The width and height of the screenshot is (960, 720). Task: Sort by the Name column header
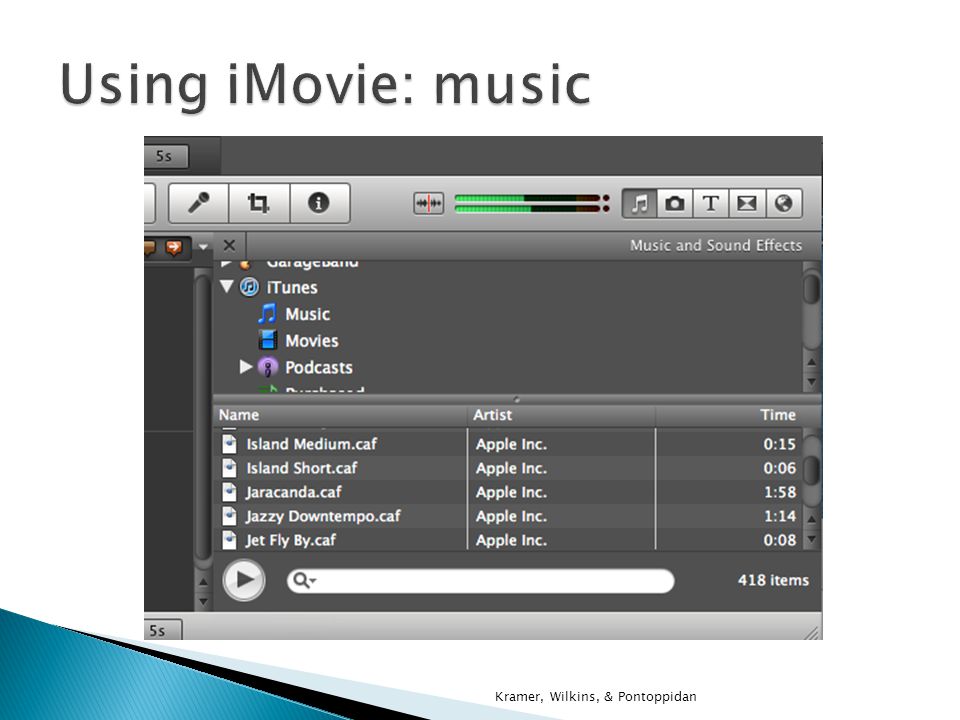point(340,414)
